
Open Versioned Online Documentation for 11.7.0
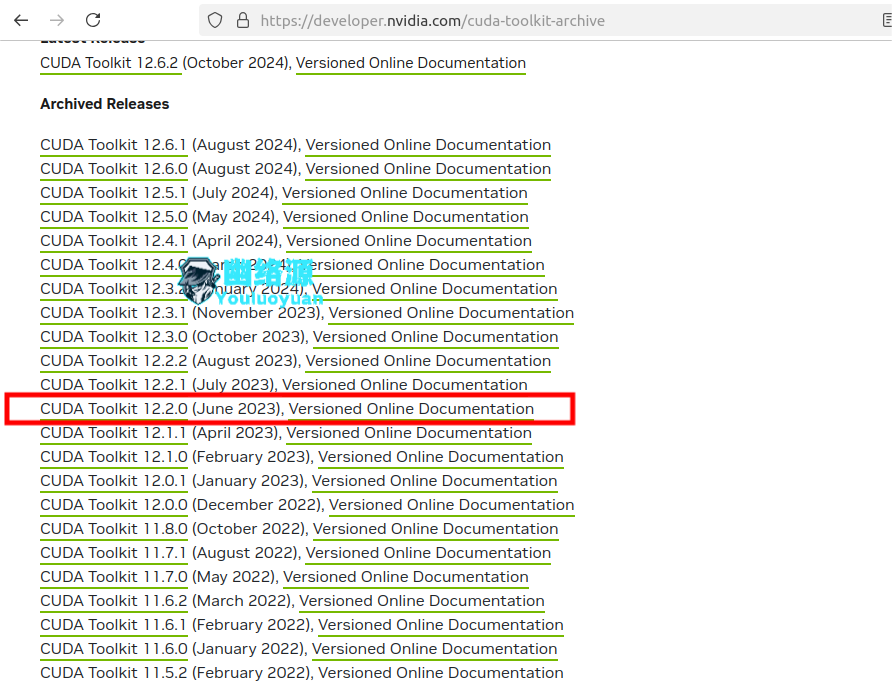point(406,577)
